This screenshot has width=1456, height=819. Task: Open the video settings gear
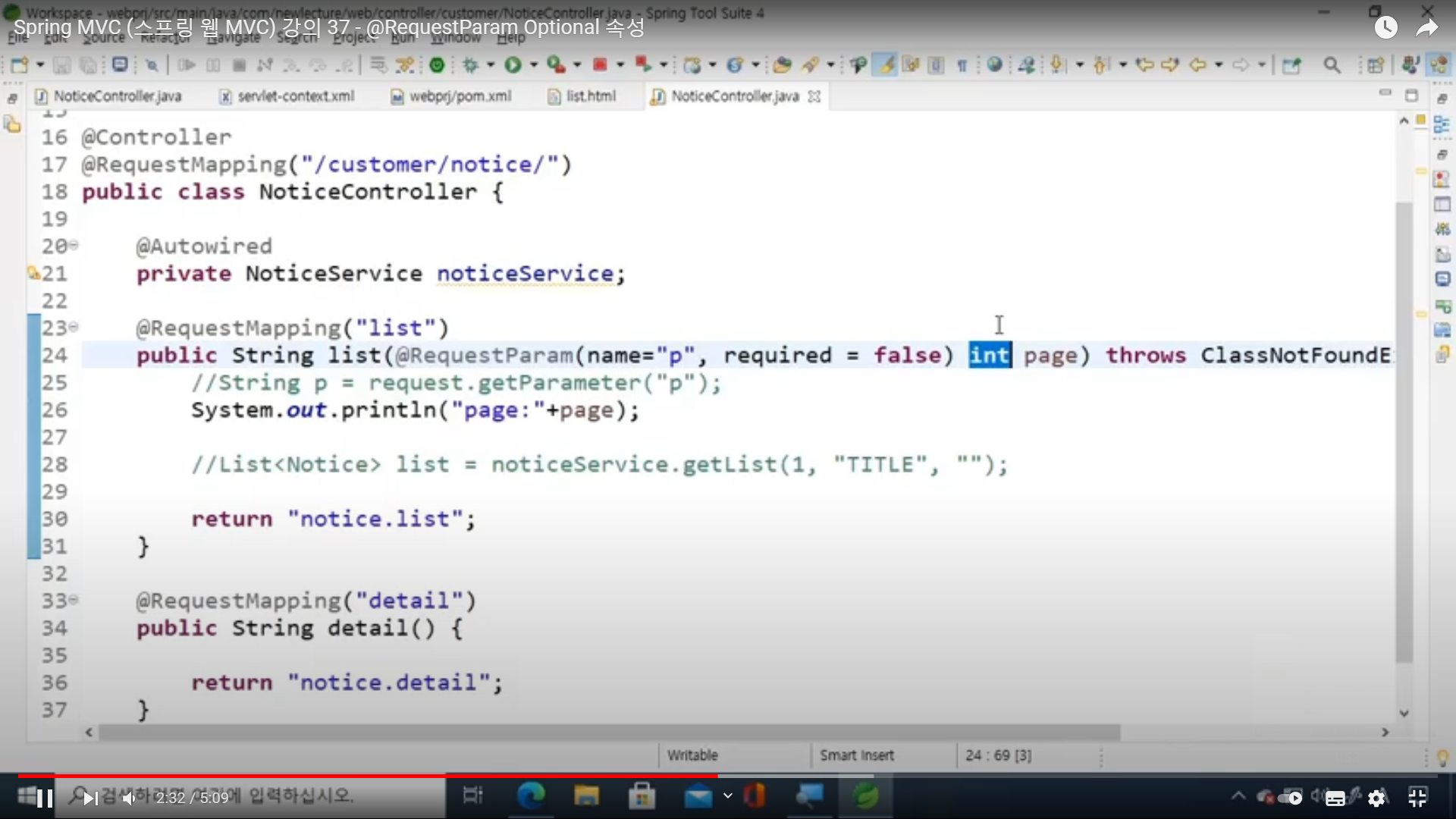(x=1376, y=798)
